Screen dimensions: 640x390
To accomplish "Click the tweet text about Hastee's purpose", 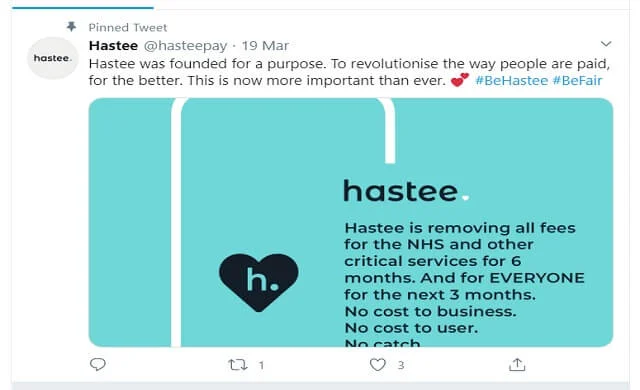I will click(349, 72).
